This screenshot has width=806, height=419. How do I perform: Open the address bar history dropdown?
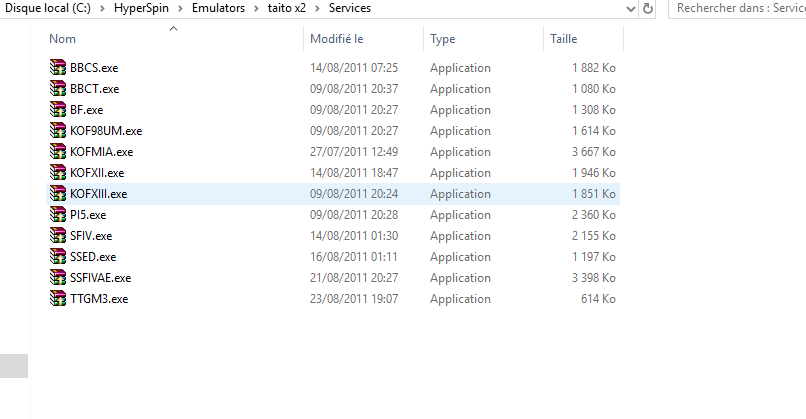[631, 9]
